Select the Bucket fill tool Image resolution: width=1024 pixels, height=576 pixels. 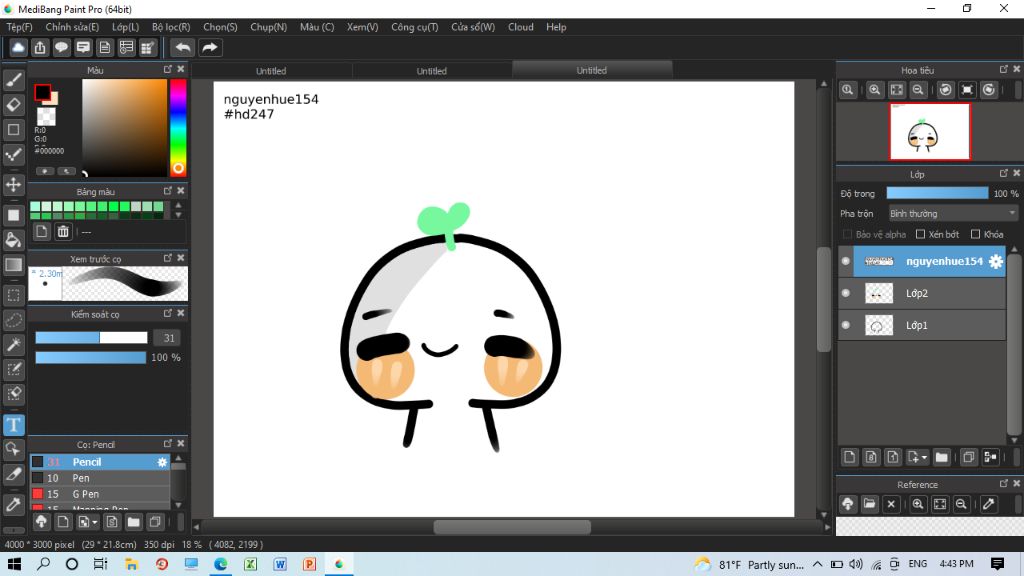pos(14,240)
